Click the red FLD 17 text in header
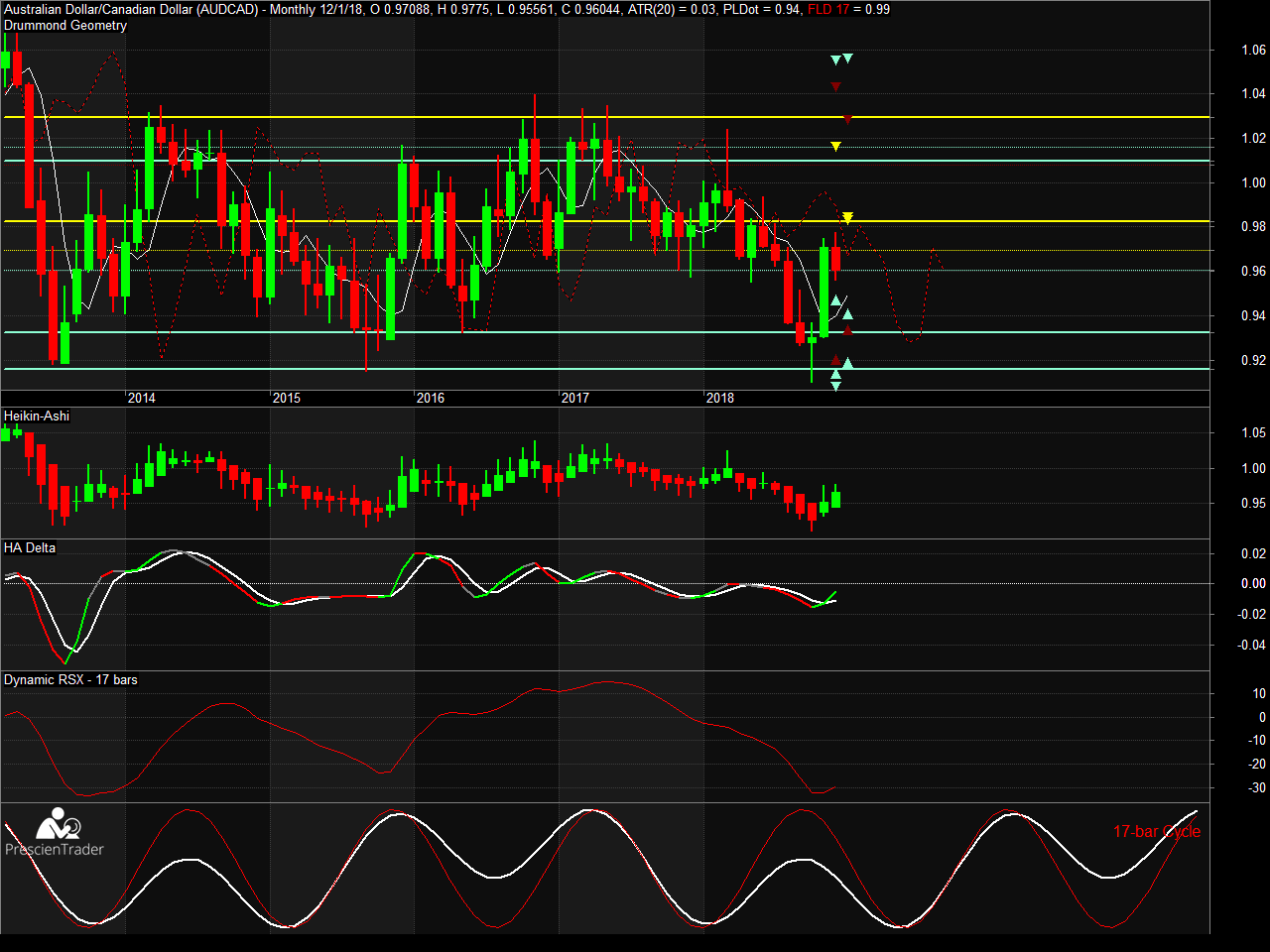The image size is (1270, 952). (x=827, y=9)
